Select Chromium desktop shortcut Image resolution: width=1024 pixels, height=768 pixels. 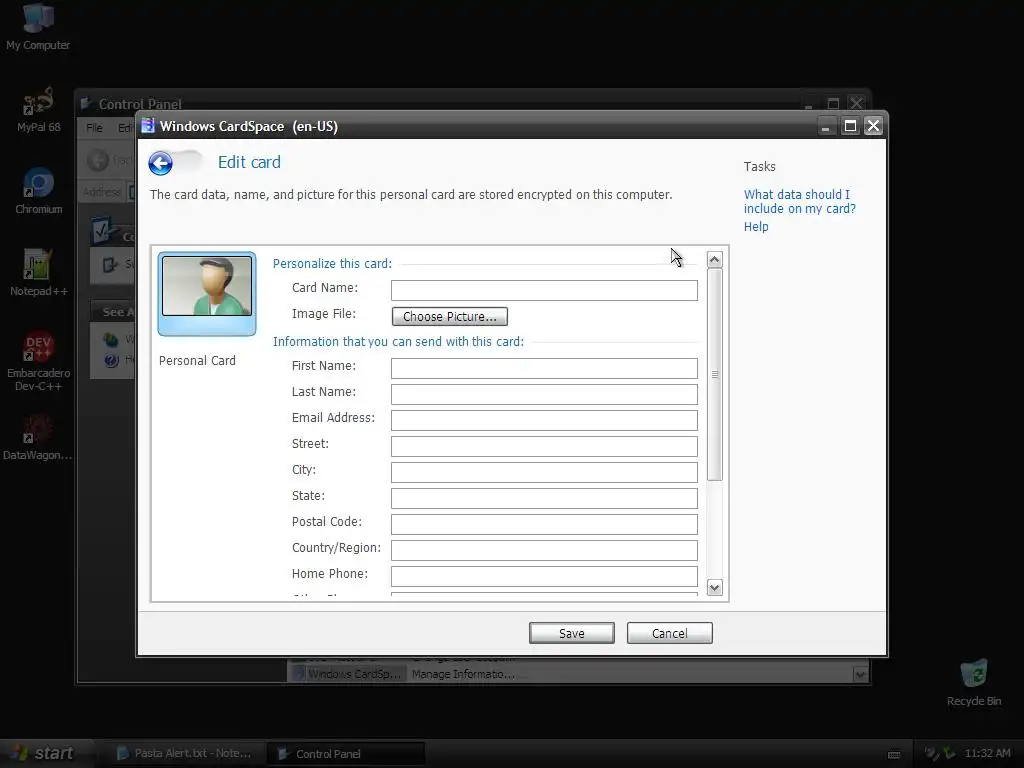click(x=39, y=191)
